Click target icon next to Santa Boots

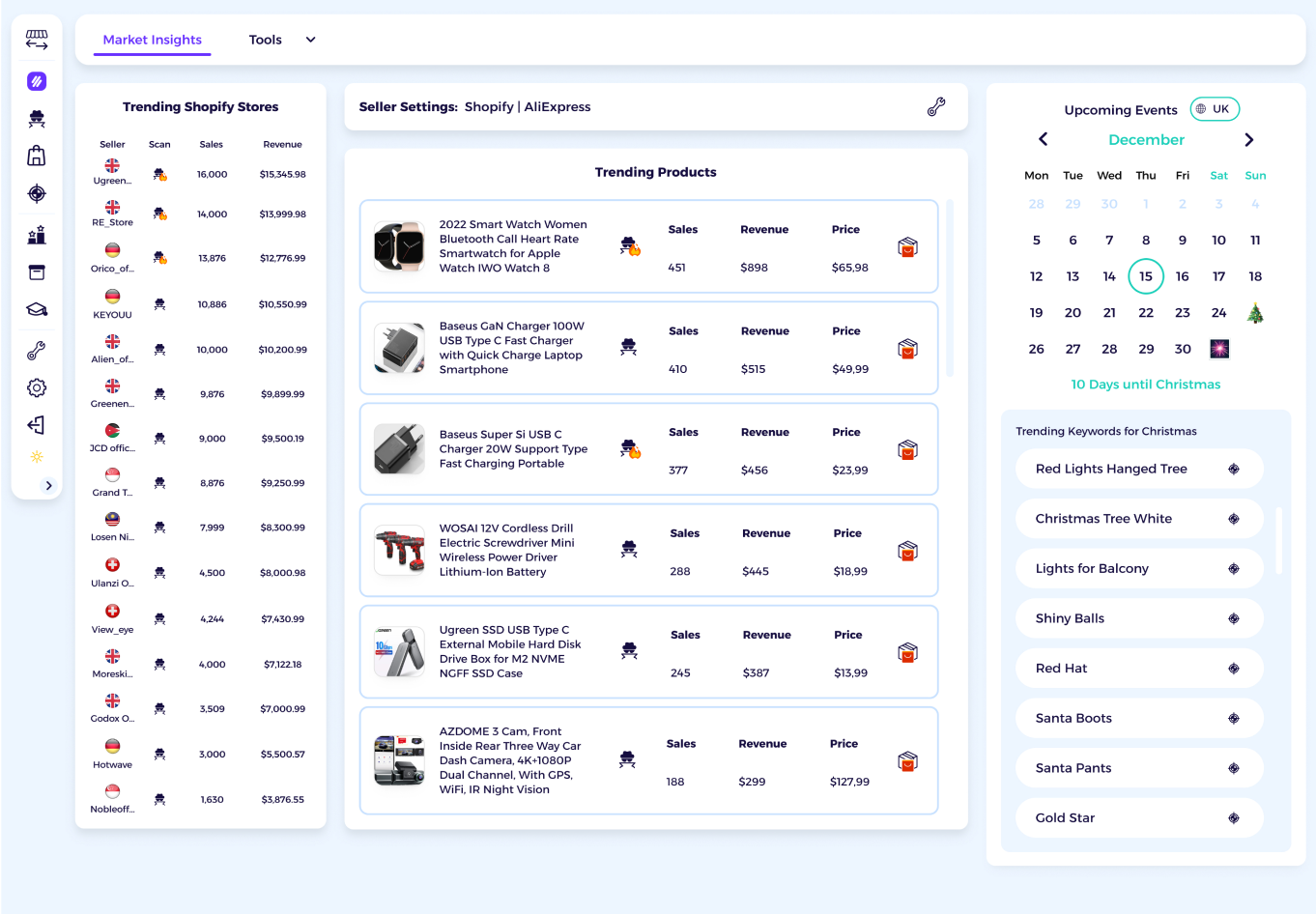(x=1234, y=719)
